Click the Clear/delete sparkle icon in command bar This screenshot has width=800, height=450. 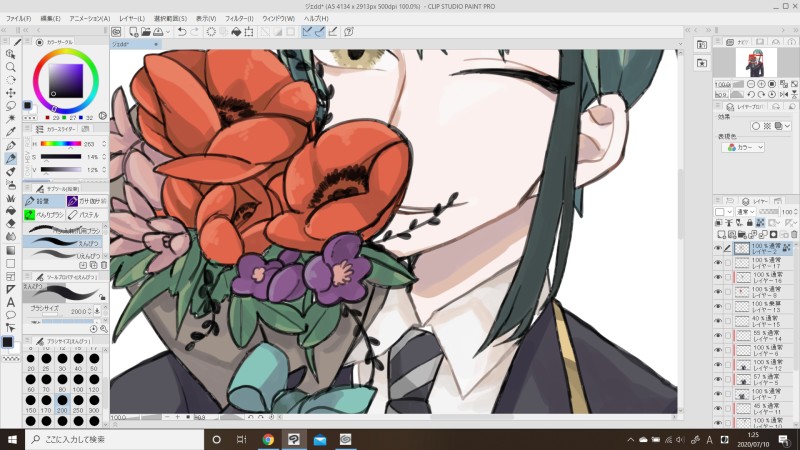(211, 32)
